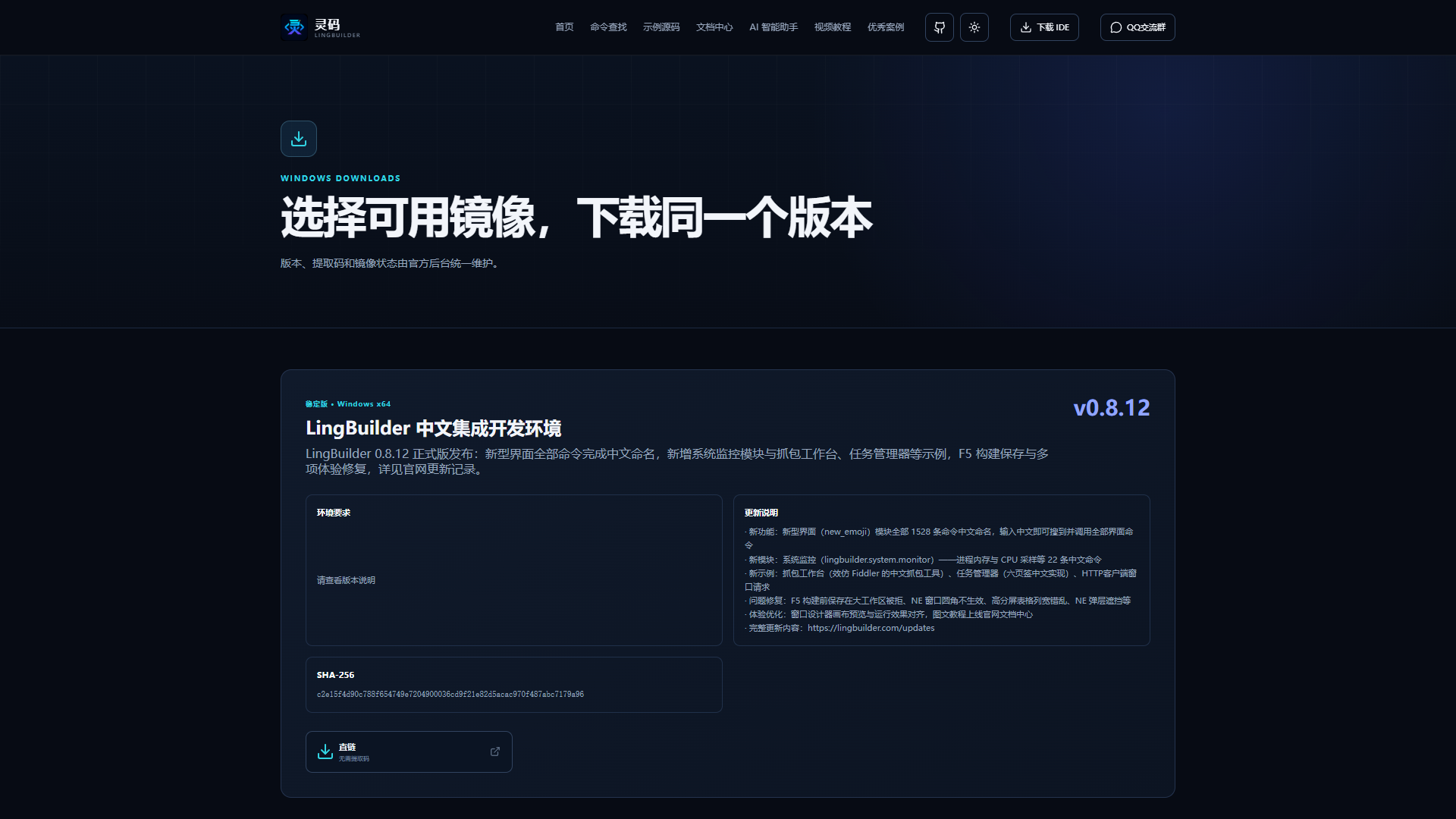Click the 更新说明 heading
The height and width of the screenshot is (819, 1456).
click(x=761, y=513)
